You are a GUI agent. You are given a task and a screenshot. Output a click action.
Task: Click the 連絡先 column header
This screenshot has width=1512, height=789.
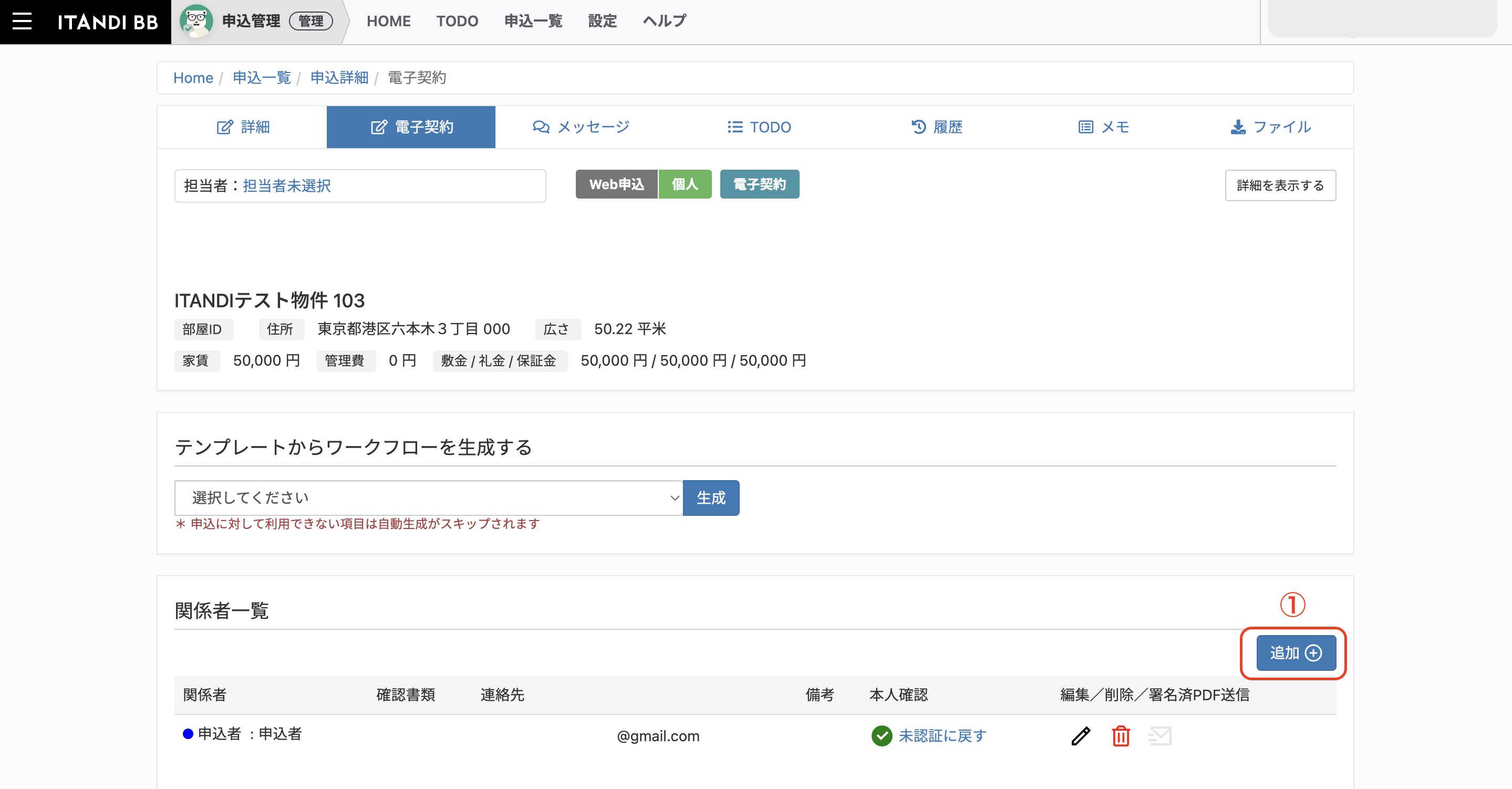pos(502,695)
